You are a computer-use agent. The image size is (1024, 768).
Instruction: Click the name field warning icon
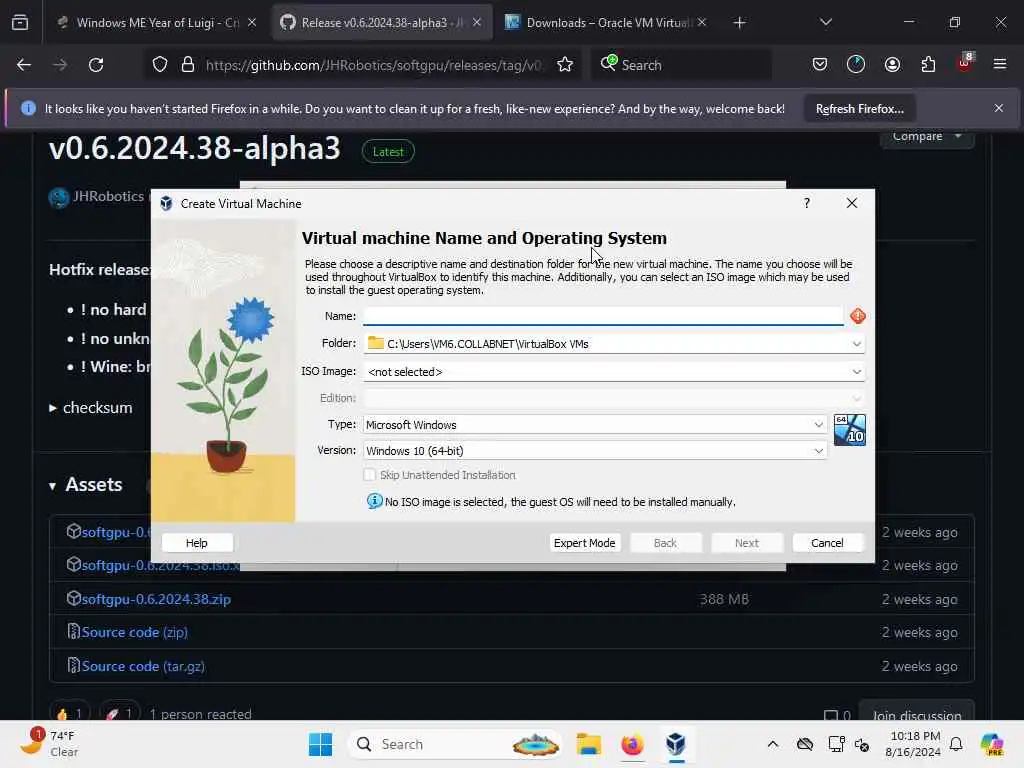(857, 316)
